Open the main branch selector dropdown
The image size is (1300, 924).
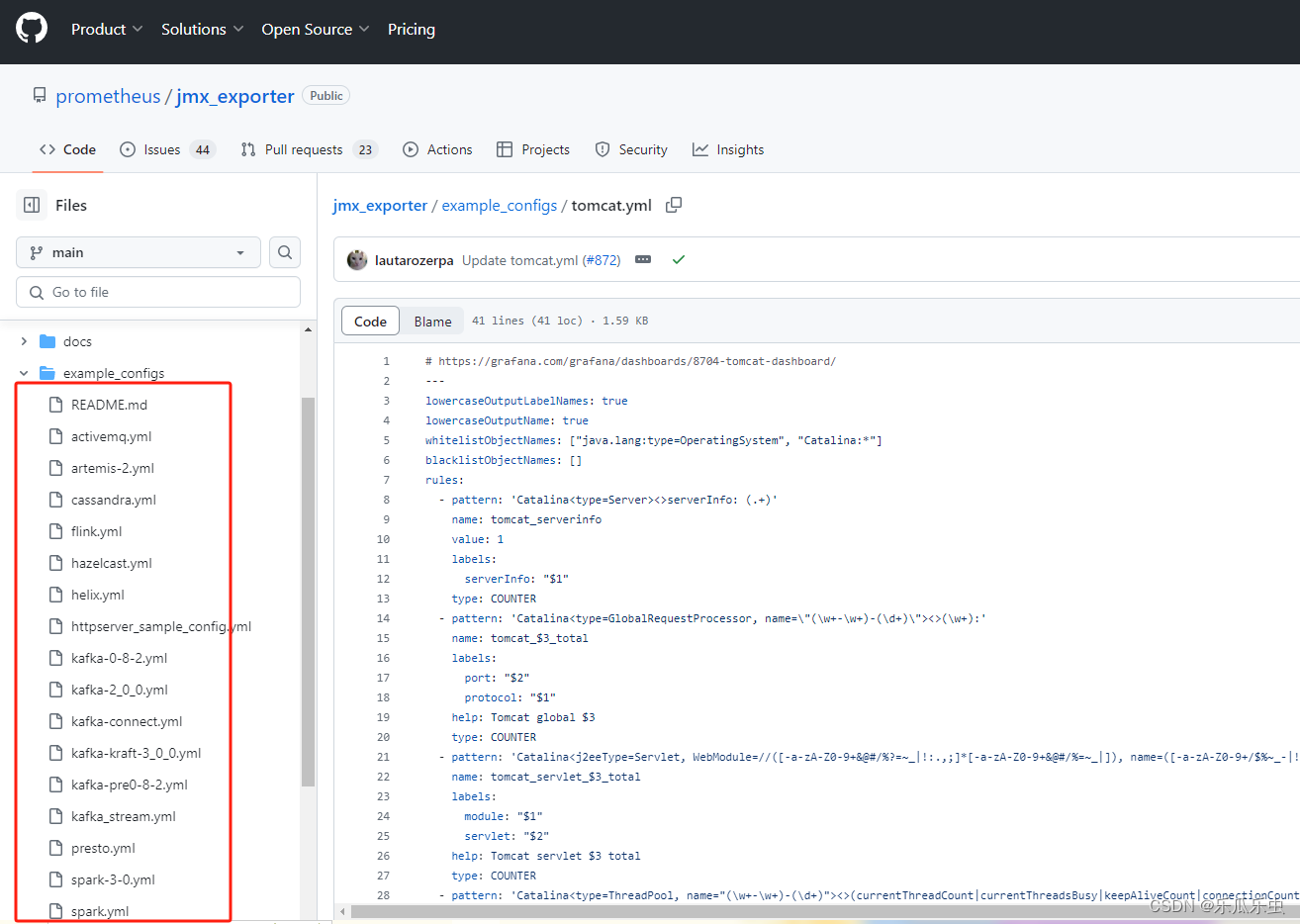[139, 252]
